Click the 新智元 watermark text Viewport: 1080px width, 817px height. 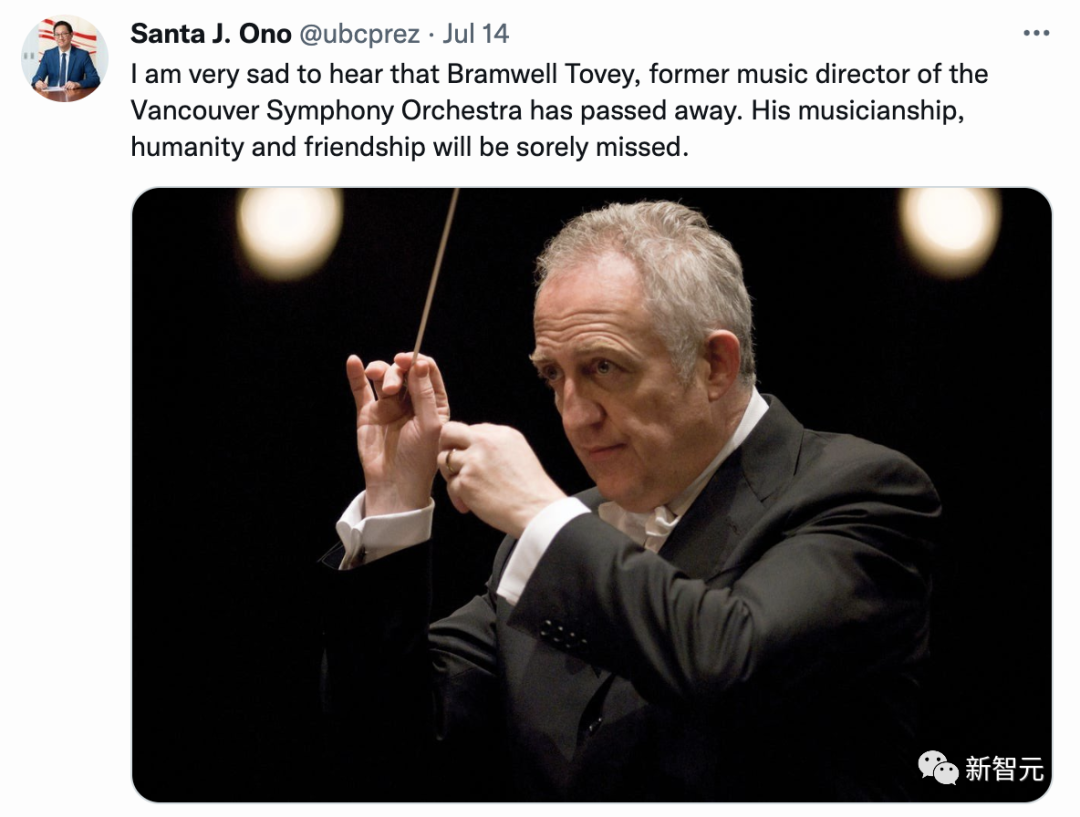[1004, 768]
